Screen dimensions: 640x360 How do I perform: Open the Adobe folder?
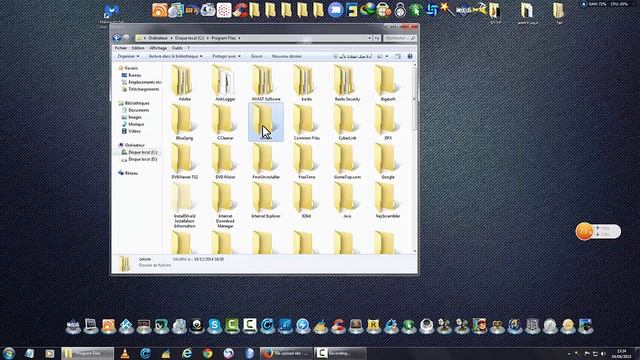click(x=184, y=83)
